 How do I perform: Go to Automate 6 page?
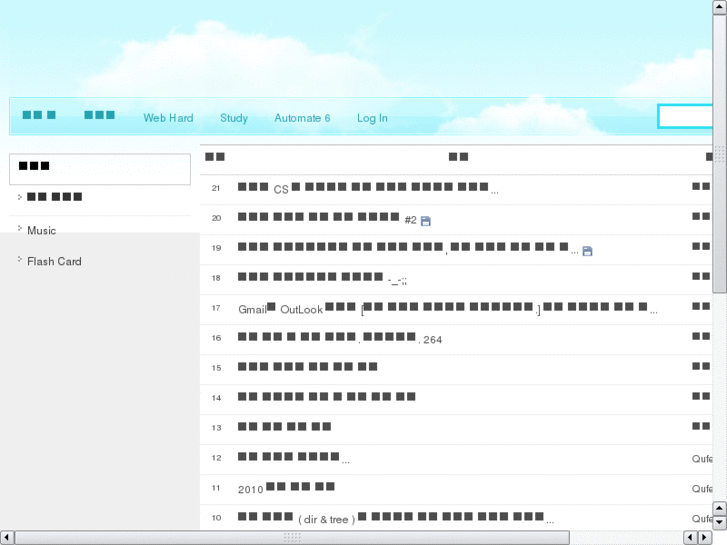pyautogui.click(x=302, y=118)
